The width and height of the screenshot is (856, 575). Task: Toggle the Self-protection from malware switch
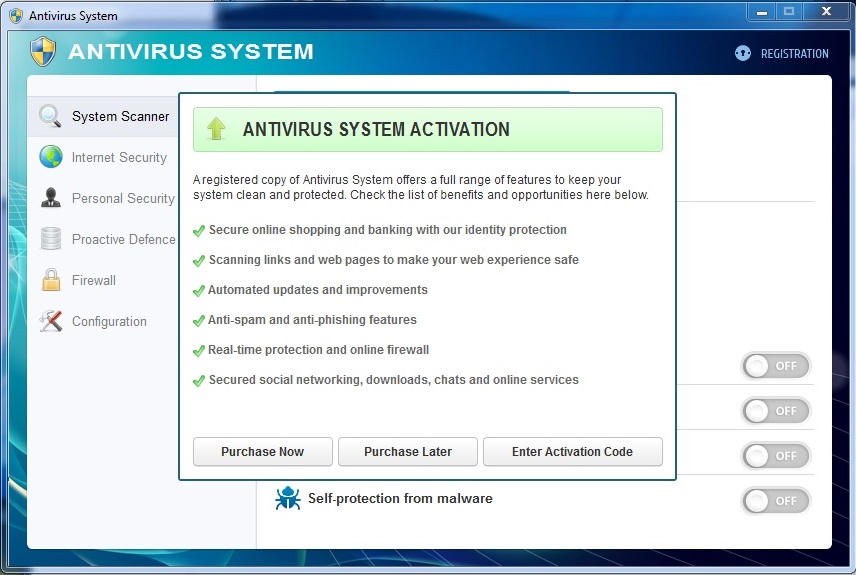pos(775,501)
